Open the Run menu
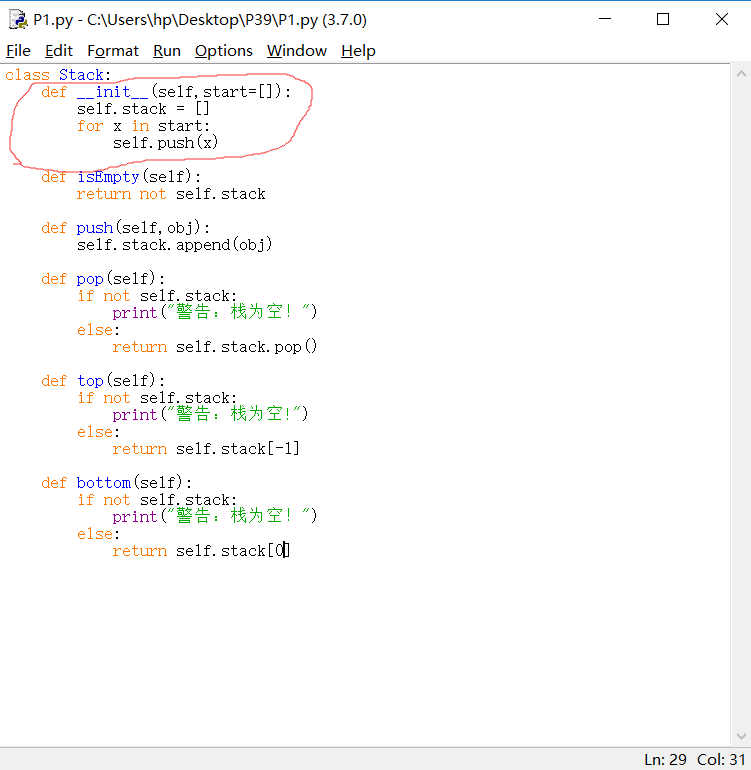The width and height of the screenshot is (751, 770). (167, 51)
